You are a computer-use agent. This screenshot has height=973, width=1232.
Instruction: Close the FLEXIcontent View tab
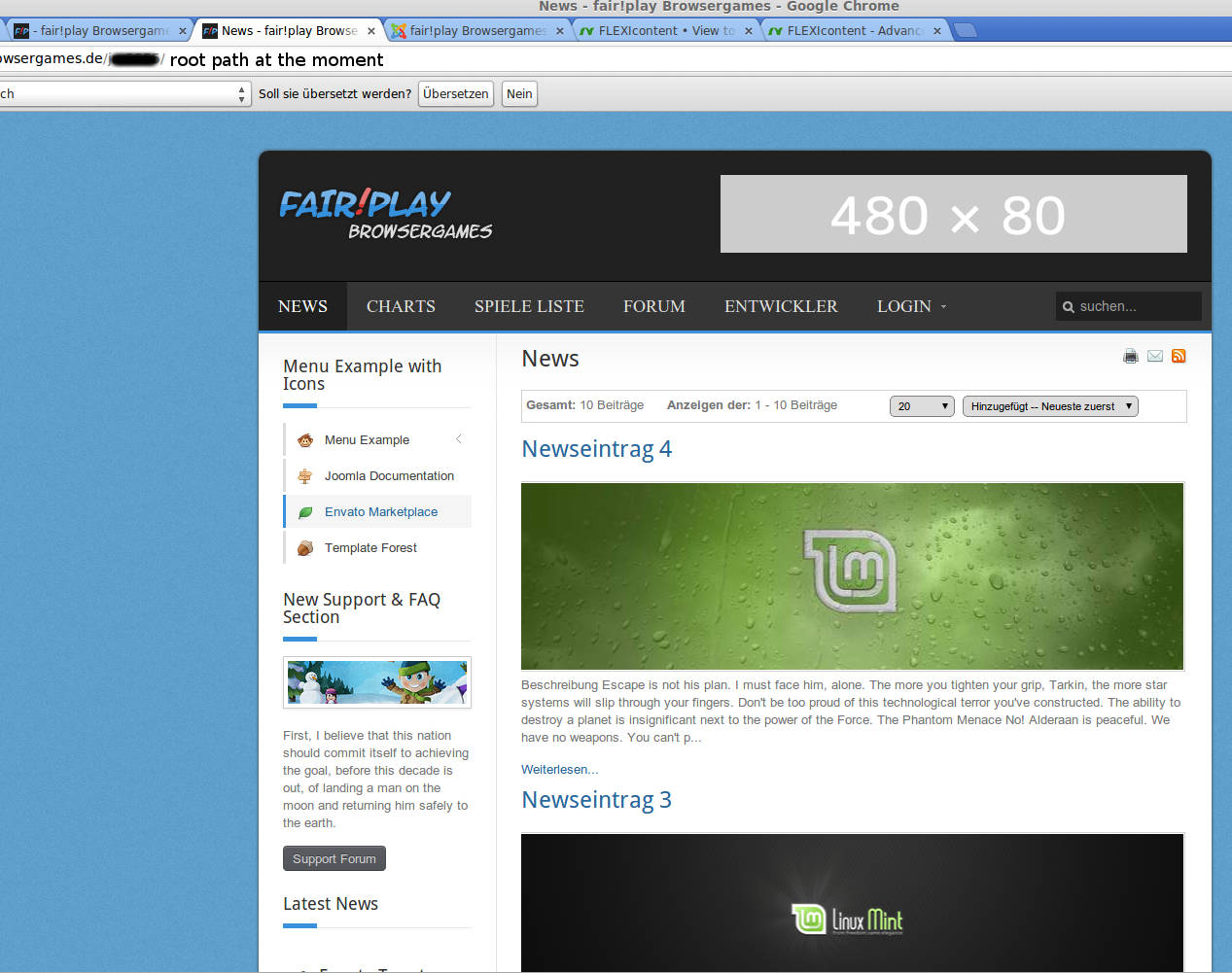pos(748,31)
